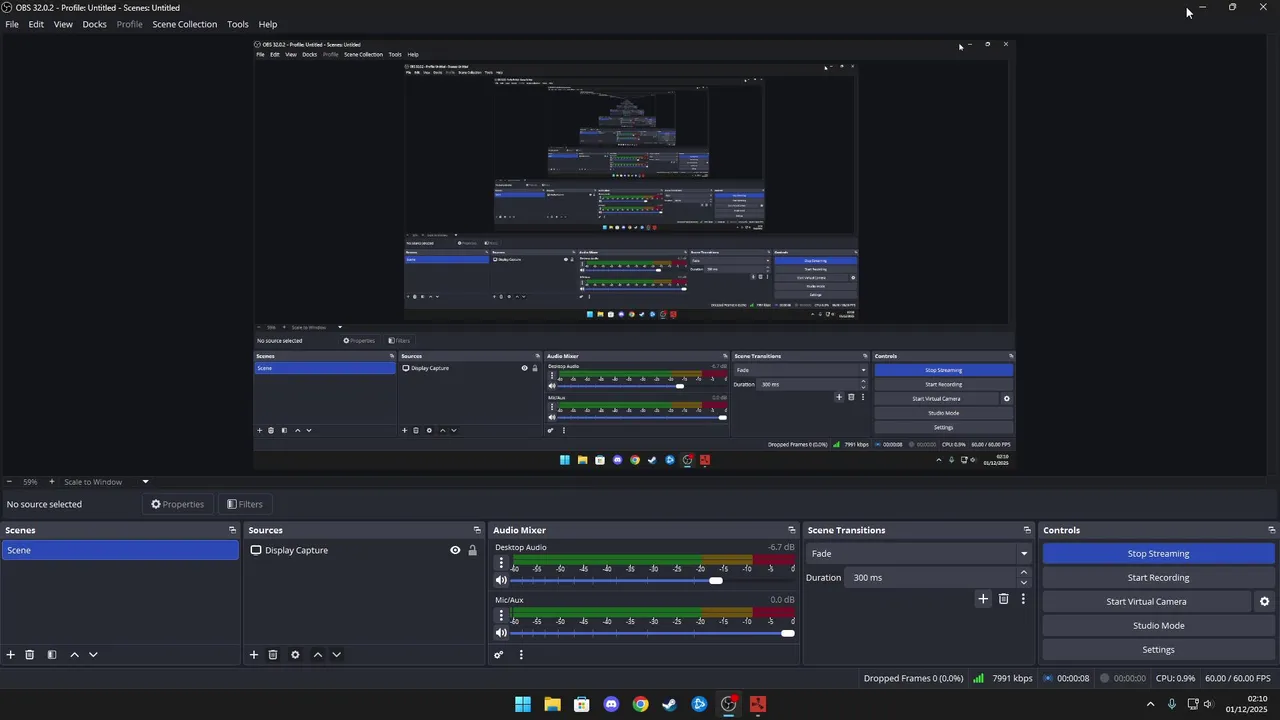
Task: Float the Sources dock panel
Action: click(477, 530)
